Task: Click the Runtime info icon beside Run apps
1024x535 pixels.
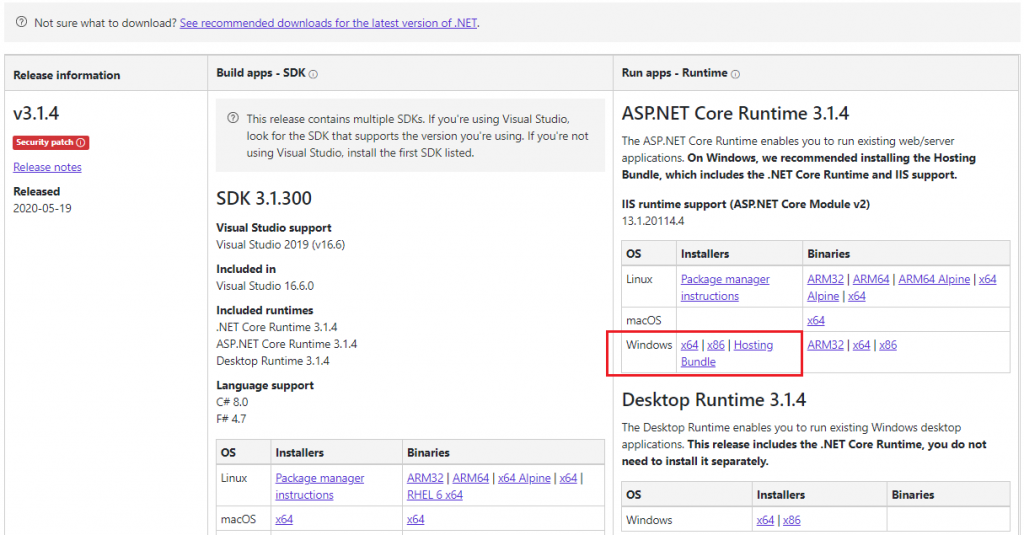Action: click(735, 74)
